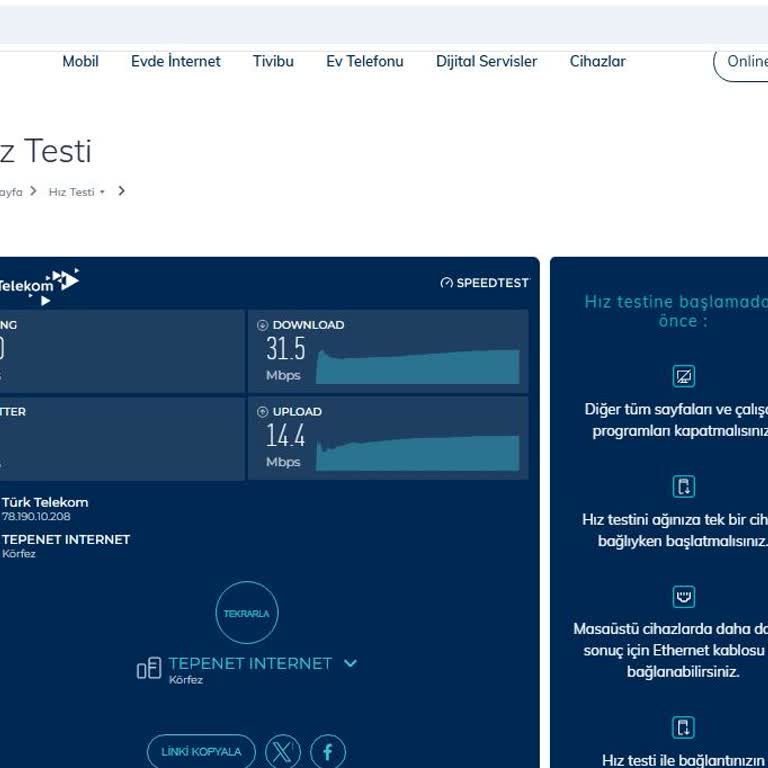Expand the TEPENET INTERNET server dropdown chevron
768x768 pixels.
(x=350, y=663)
